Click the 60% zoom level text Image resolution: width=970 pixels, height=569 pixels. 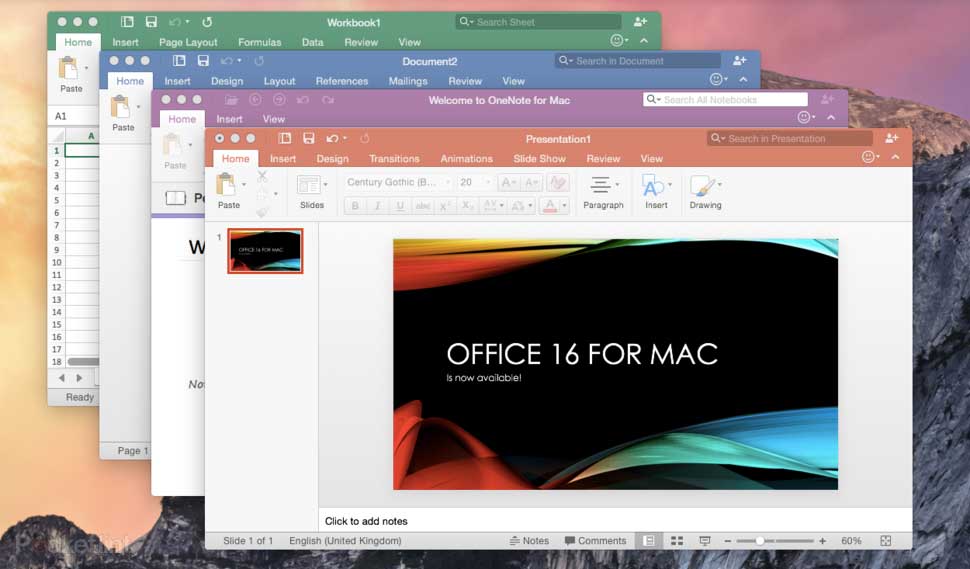pyautogui.click(x=851, y=541)
